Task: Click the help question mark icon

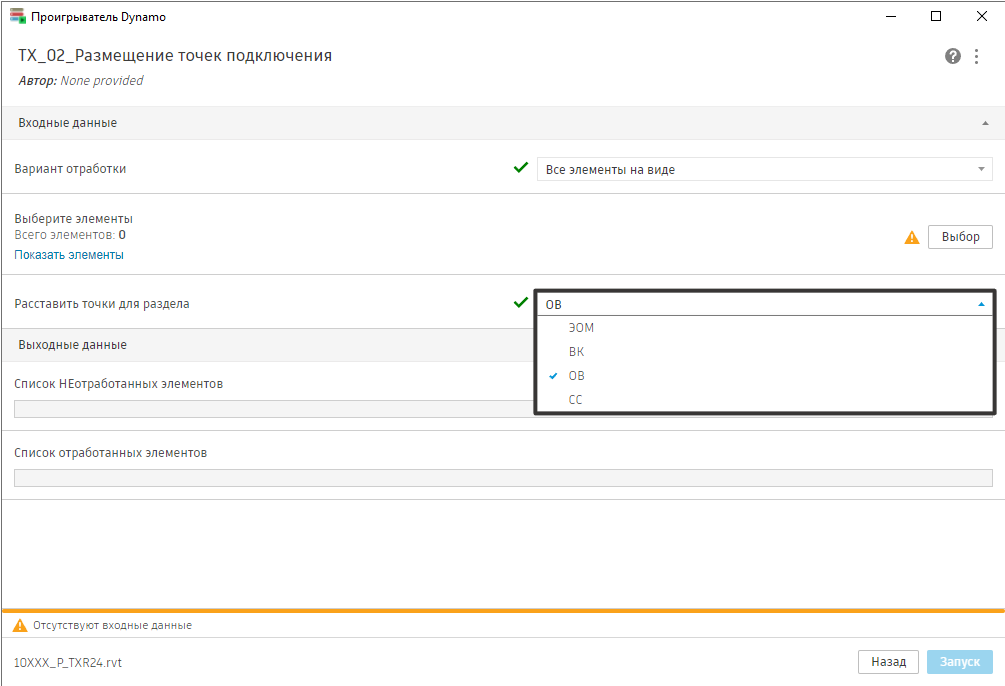Action: click(x=953, y=56)
